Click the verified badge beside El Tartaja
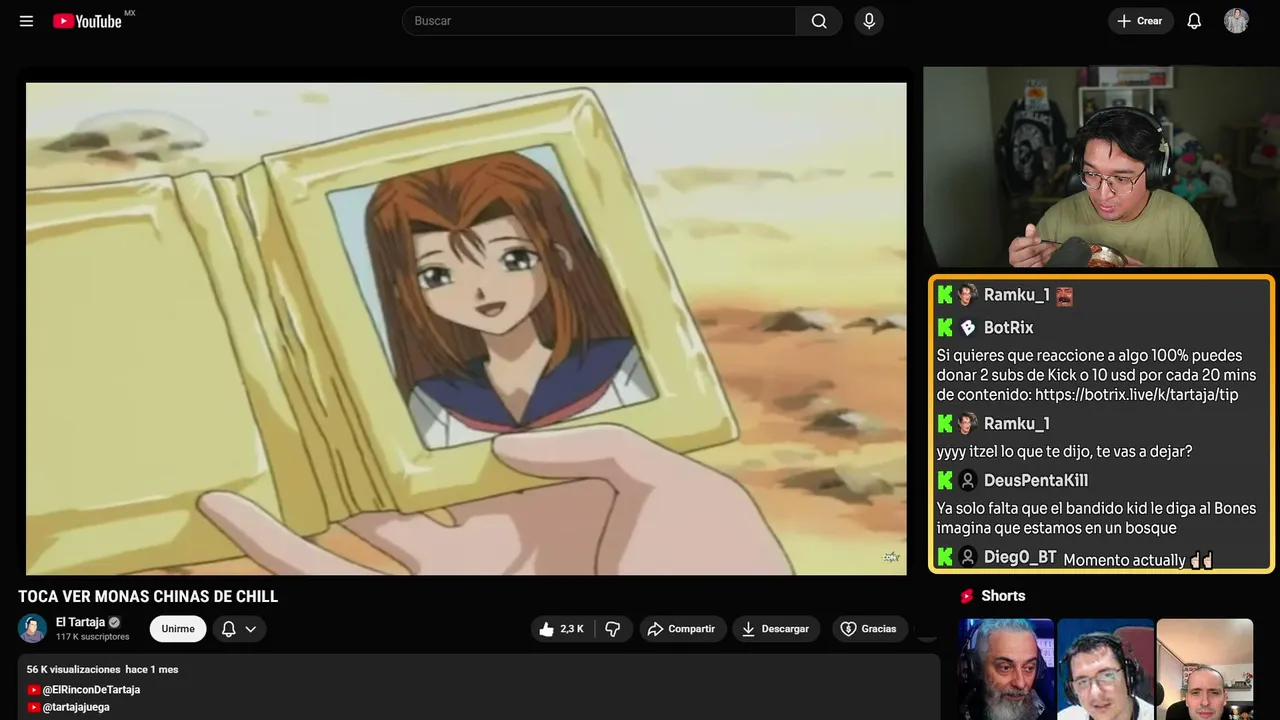This screenshot has height=720, width=1280. 115,622
